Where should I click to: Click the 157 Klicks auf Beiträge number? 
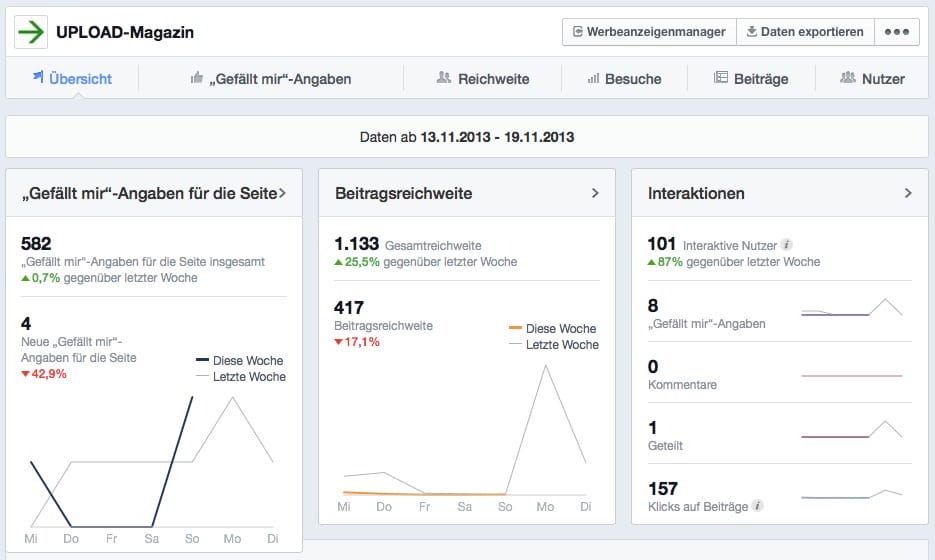point(662,488)
